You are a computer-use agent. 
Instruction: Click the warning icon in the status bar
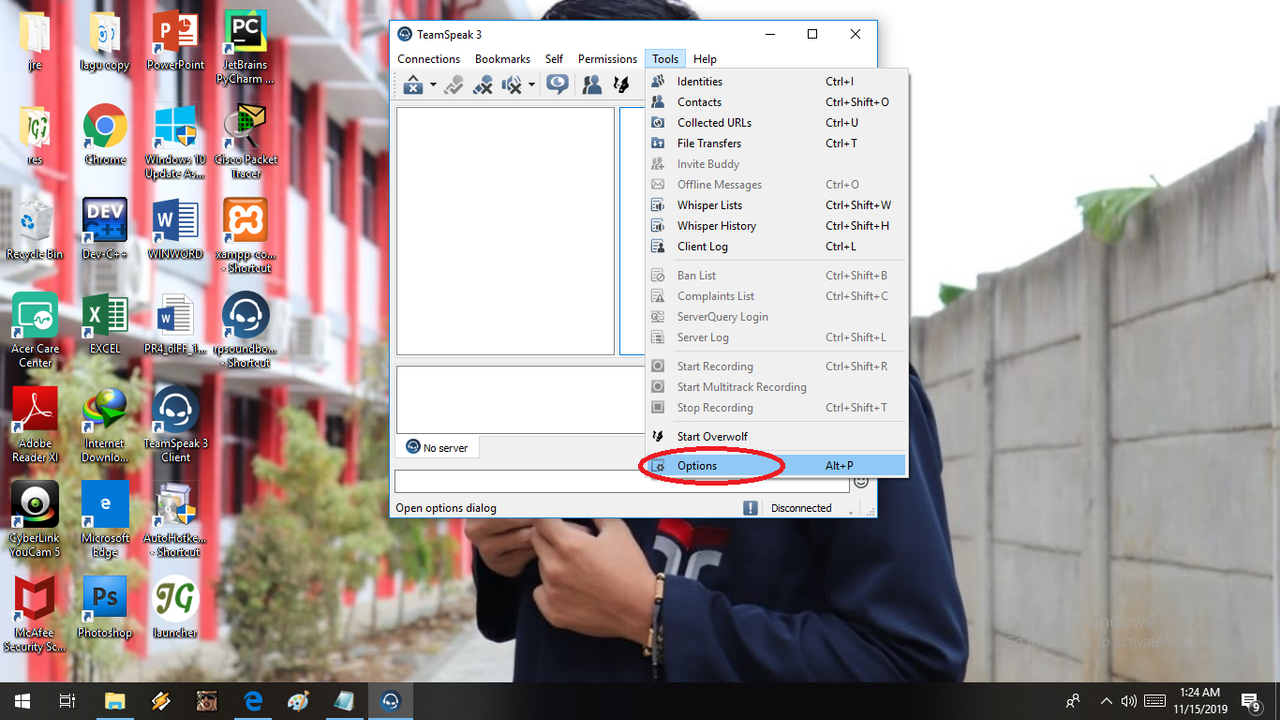750,508
